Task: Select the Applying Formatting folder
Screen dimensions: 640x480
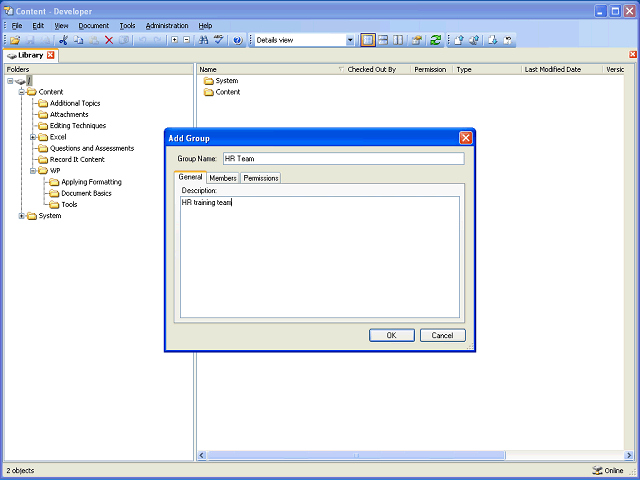Action: pos(91,182)
